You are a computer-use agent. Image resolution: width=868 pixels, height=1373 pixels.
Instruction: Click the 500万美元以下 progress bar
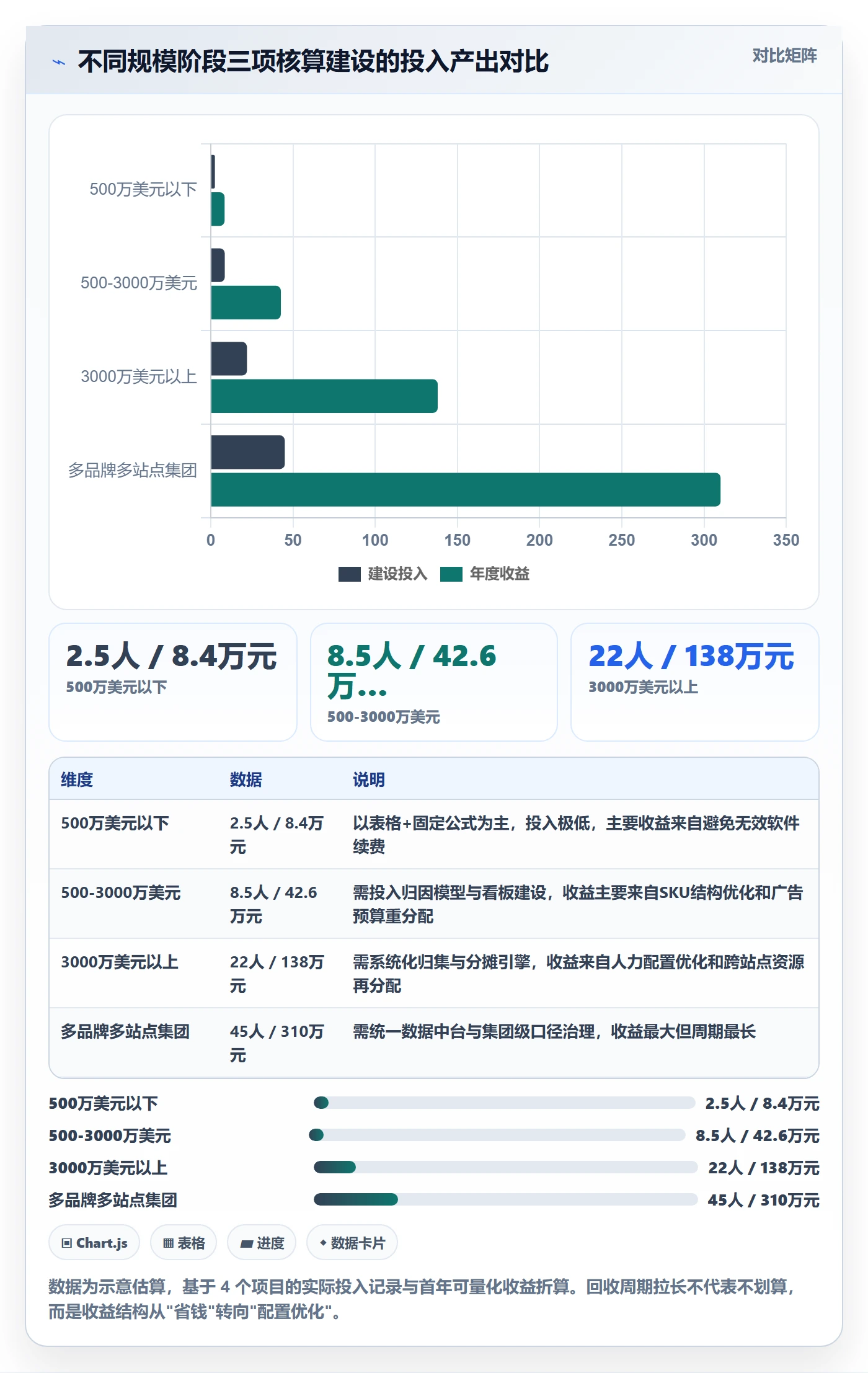[505, 1103]
